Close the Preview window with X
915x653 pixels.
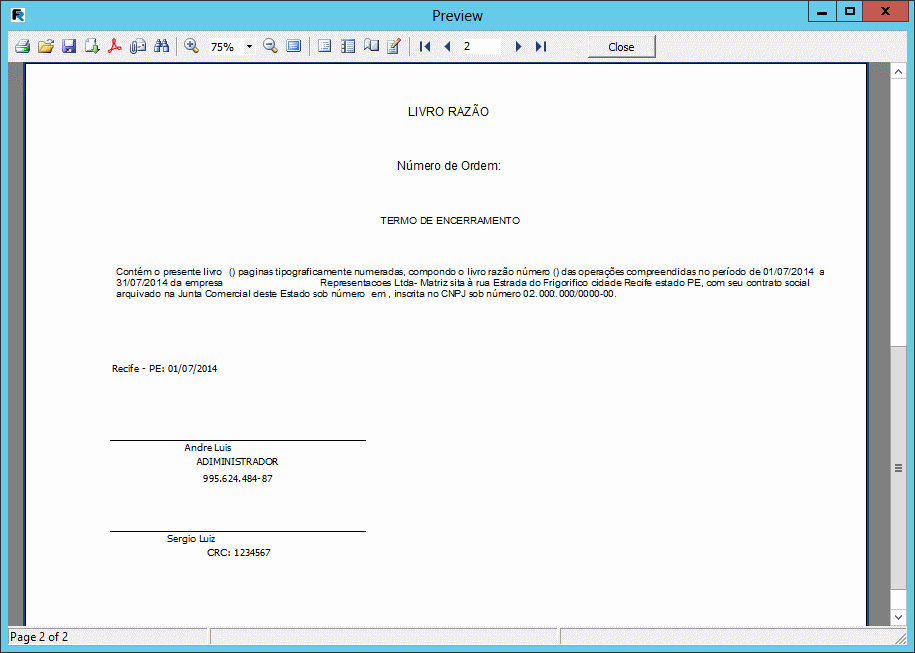tap(885, 12)
